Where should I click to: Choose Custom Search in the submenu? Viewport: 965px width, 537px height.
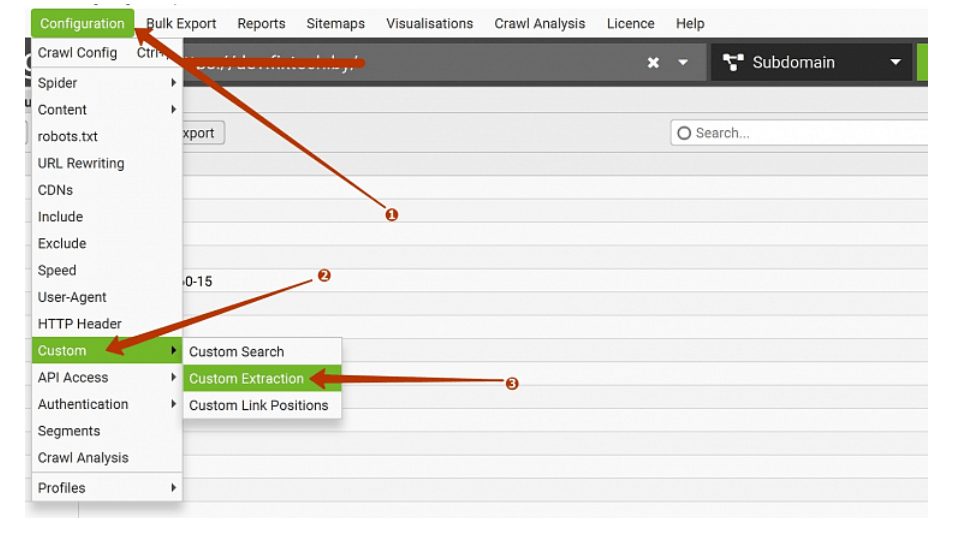[236, 351]
